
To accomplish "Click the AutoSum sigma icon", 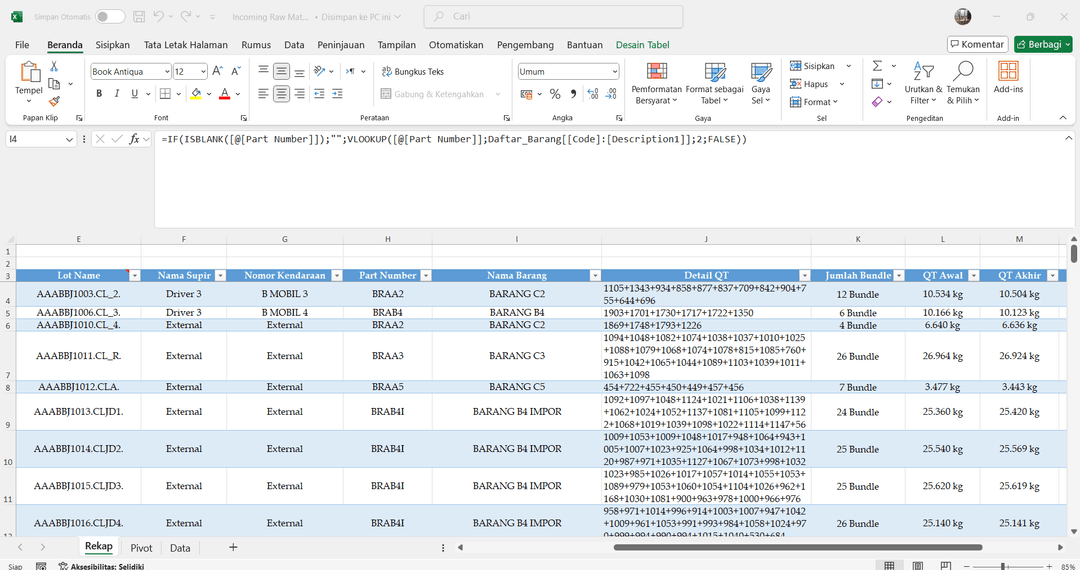I will tap(877, 66).
